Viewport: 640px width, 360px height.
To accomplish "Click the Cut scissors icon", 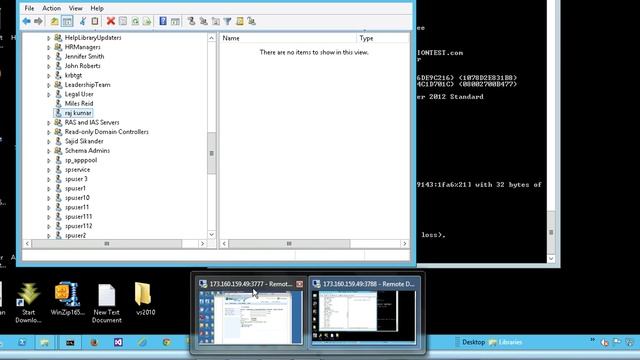I will [x=83, y=21].
